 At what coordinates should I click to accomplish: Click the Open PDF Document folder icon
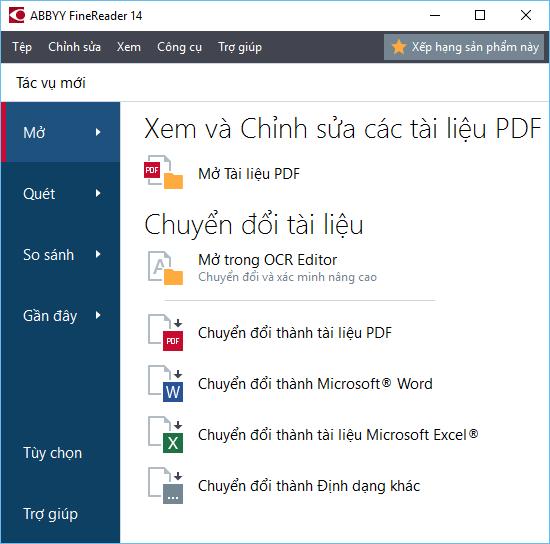tap(163, 172)
